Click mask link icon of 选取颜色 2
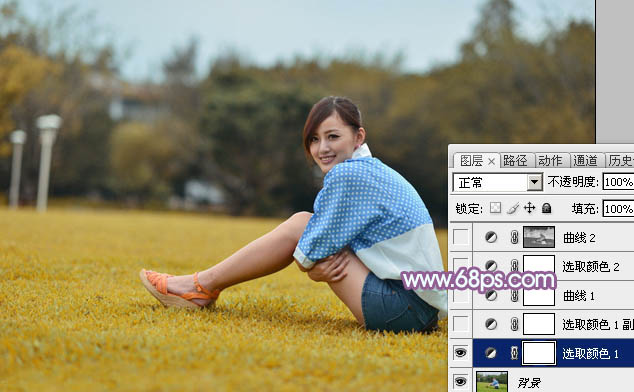The image size is (634, 392). tap(514, 266)
